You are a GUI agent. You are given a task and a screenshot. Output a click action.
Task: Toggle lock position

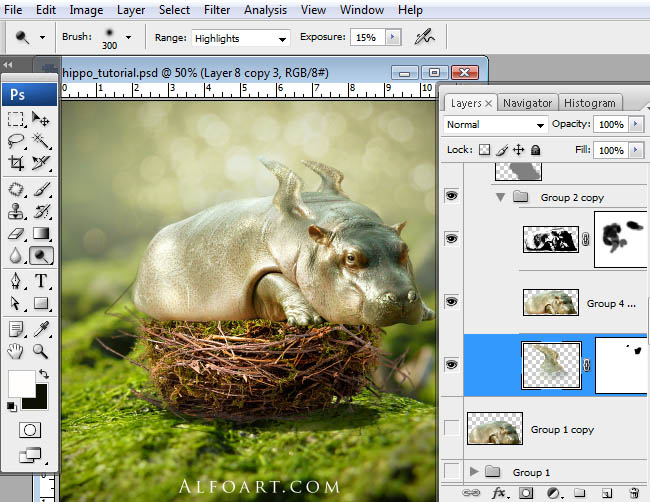tap(519, 150)
